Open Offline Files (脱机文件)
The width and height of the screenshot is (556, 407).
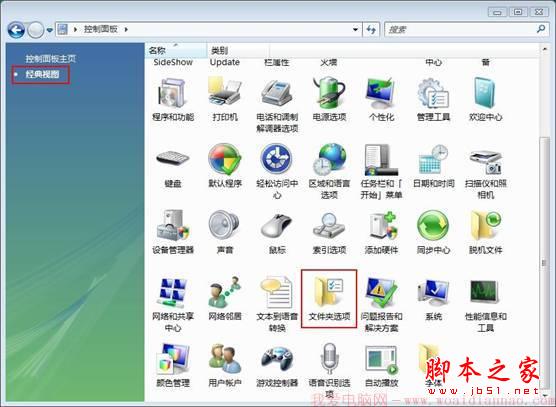point(485,233)
